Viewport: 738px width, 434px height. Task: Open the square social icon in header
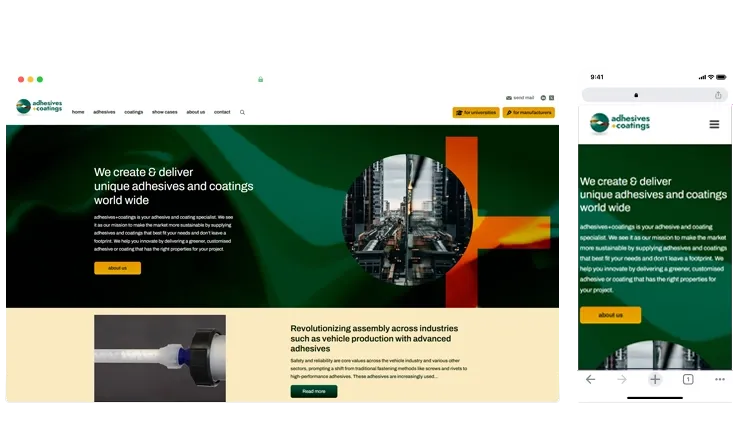click(x=551, y=98)
